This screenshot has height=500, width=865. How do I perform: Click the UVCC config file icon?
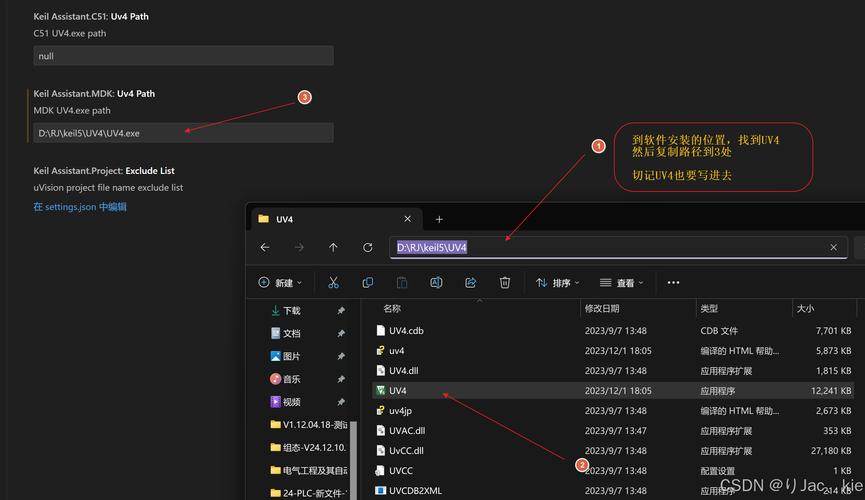click(x=380, y=471)
